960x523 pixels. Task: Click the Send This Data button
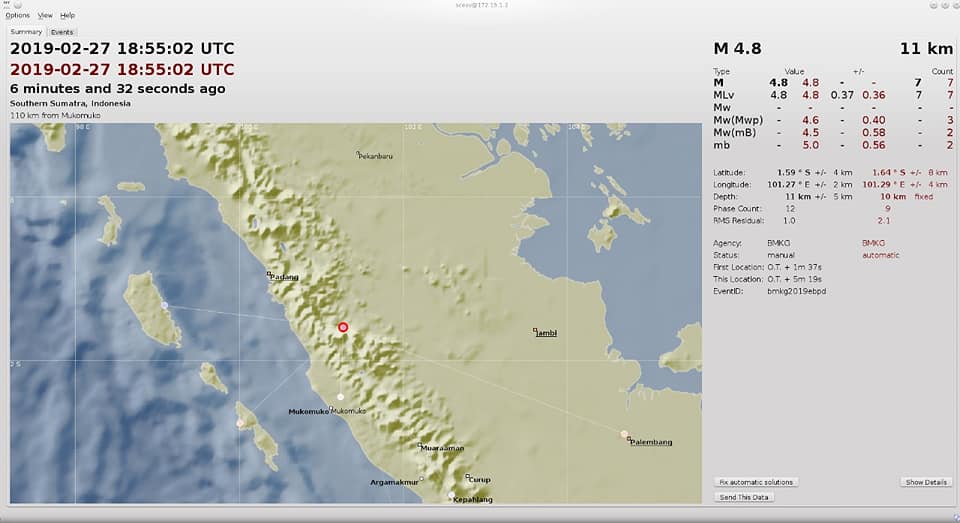coord(744,497)
